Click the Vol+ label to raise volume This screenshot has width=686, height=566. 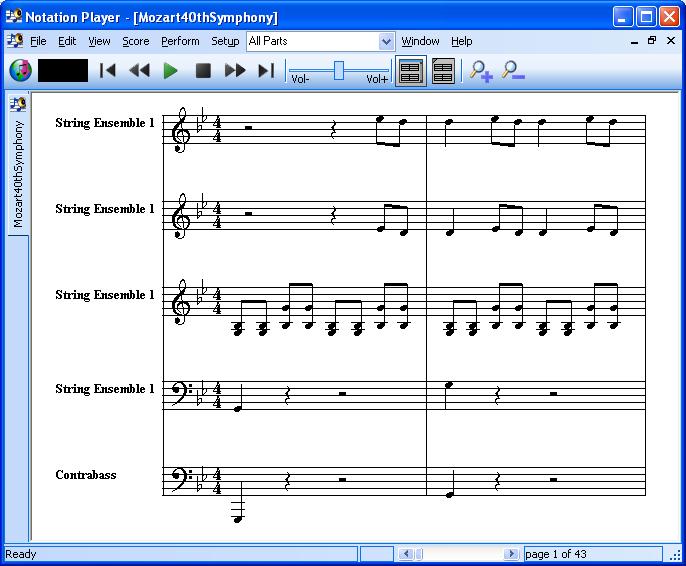[x=377, y=79]
